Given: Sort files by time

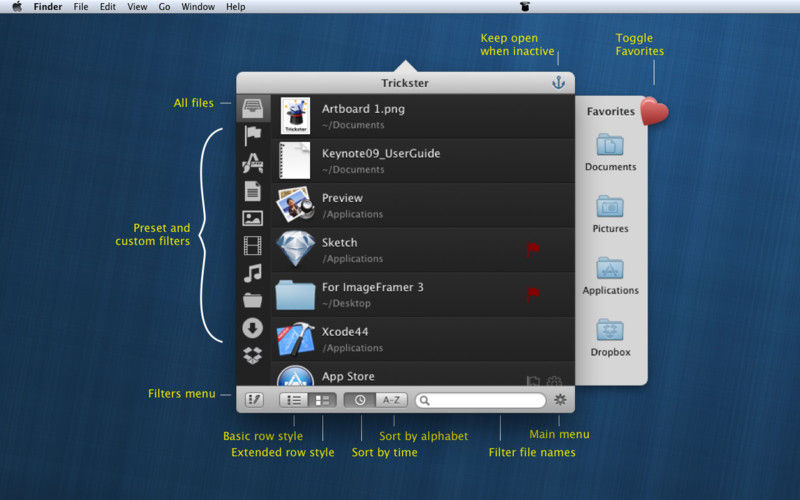Looking at the screenshot, I should click(x=360, y=400).
